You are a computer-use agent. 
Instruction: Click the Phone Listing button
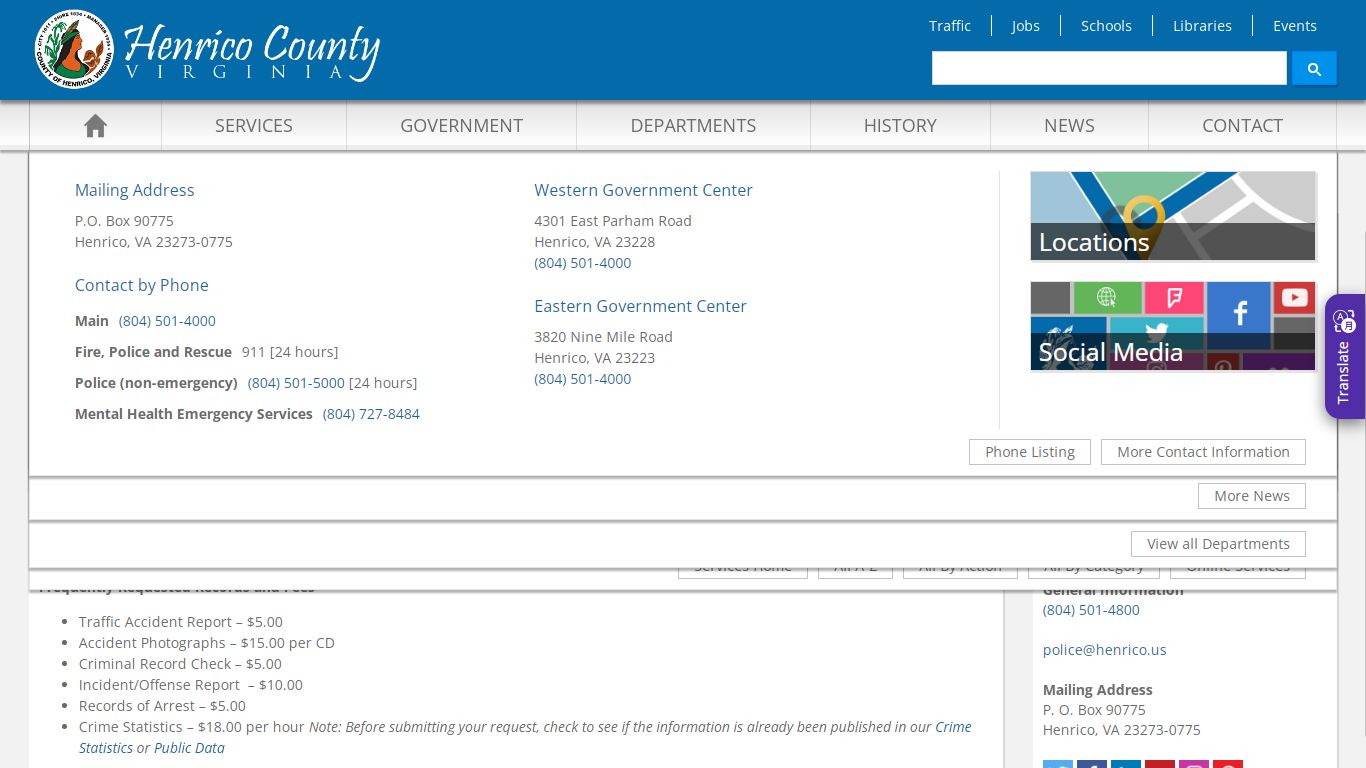tap(1030, 452)
